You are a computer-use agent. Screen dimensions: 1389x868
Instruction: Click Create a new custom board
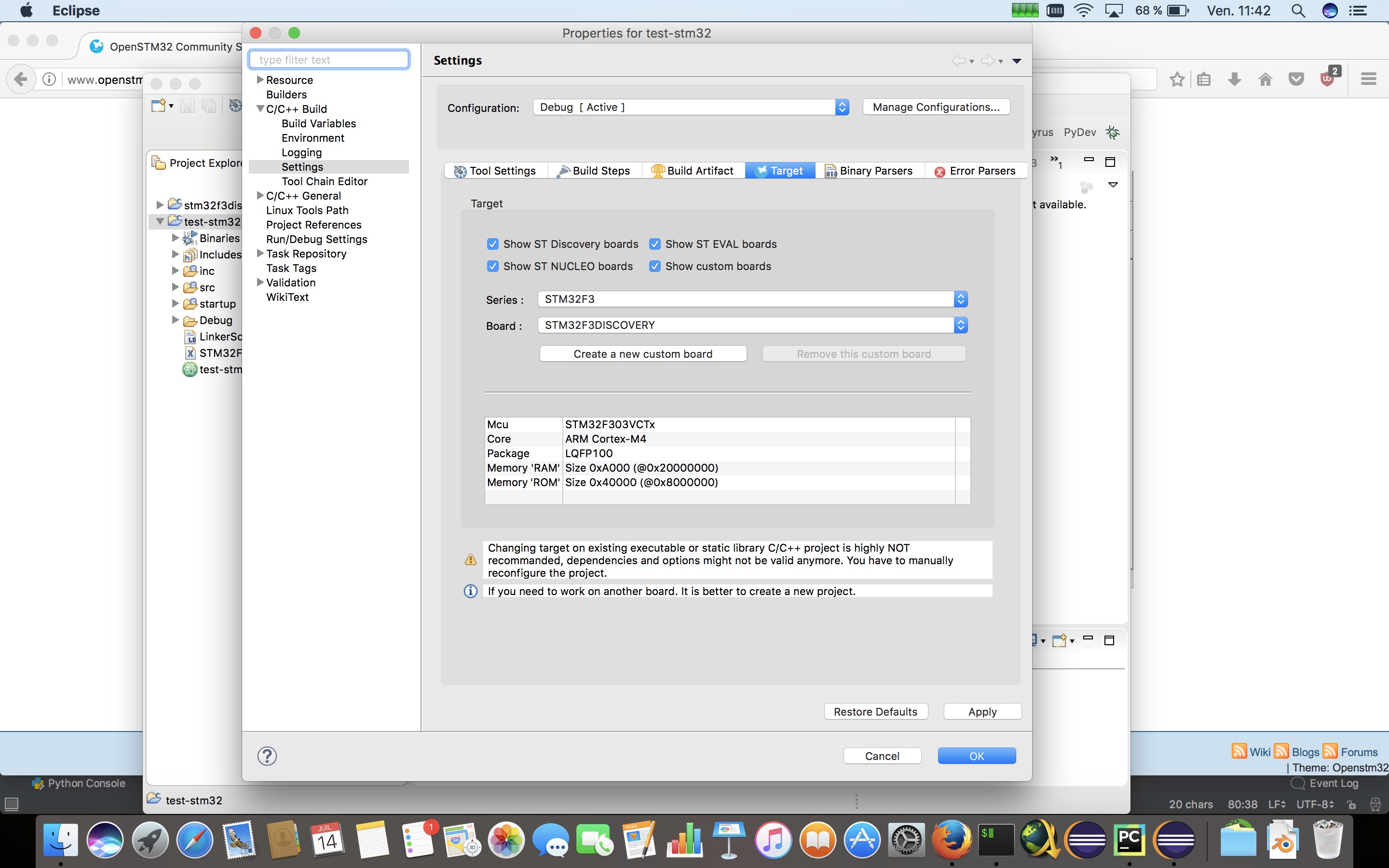642,353
